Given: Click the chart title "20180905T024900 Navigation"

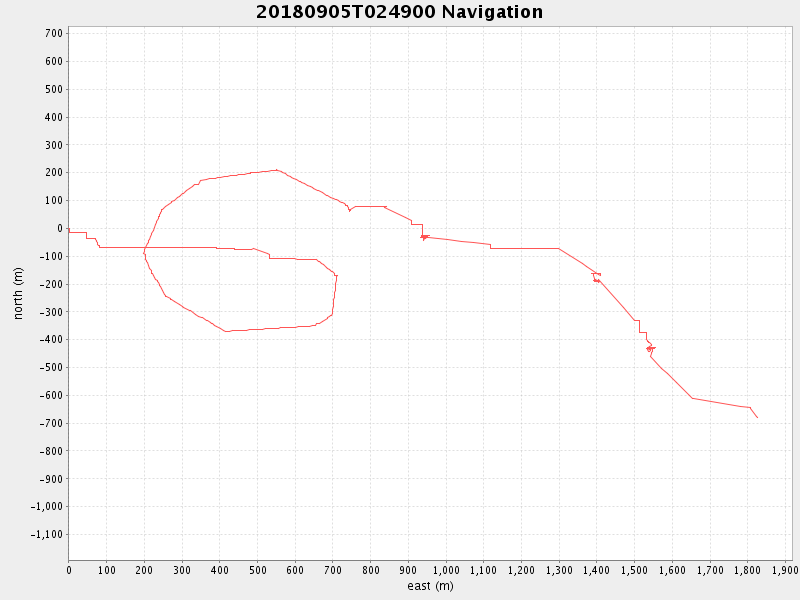Looking at the screenshot, I should (x=400, y=12).
